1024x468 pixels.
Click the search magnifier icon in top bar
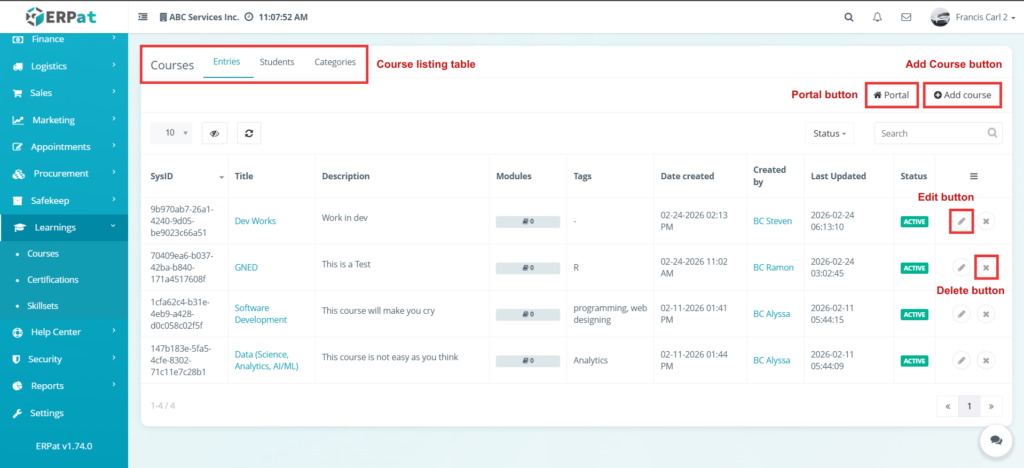pyautogui.click(x=849, y=17)
